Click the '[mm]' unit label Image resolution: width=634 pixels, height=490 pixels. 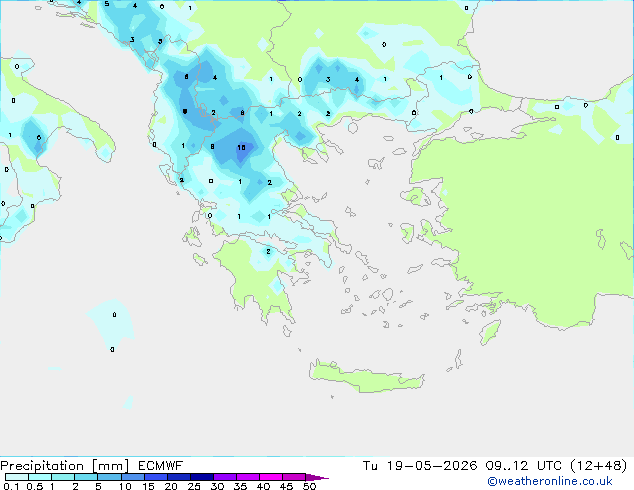click(x=110, y=466)
